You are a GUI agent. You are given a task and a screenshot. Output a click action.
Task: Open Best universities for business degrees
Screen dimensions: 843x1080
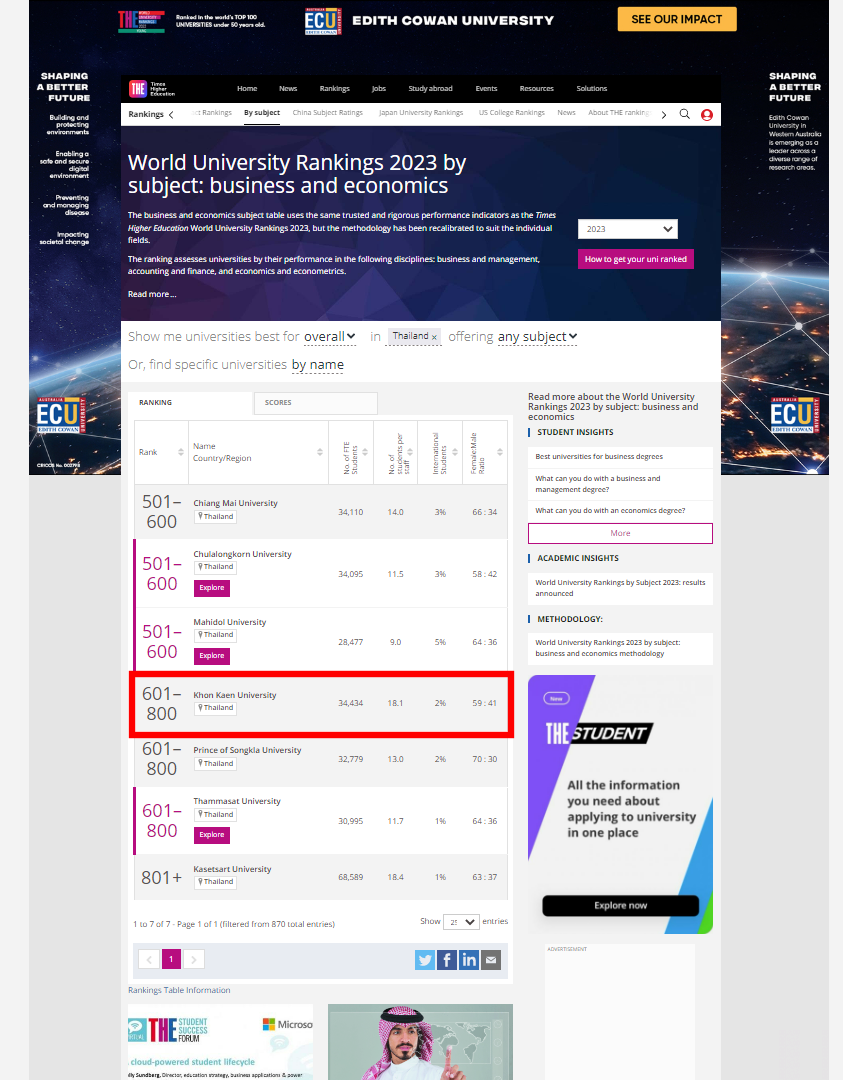(599, 457)
